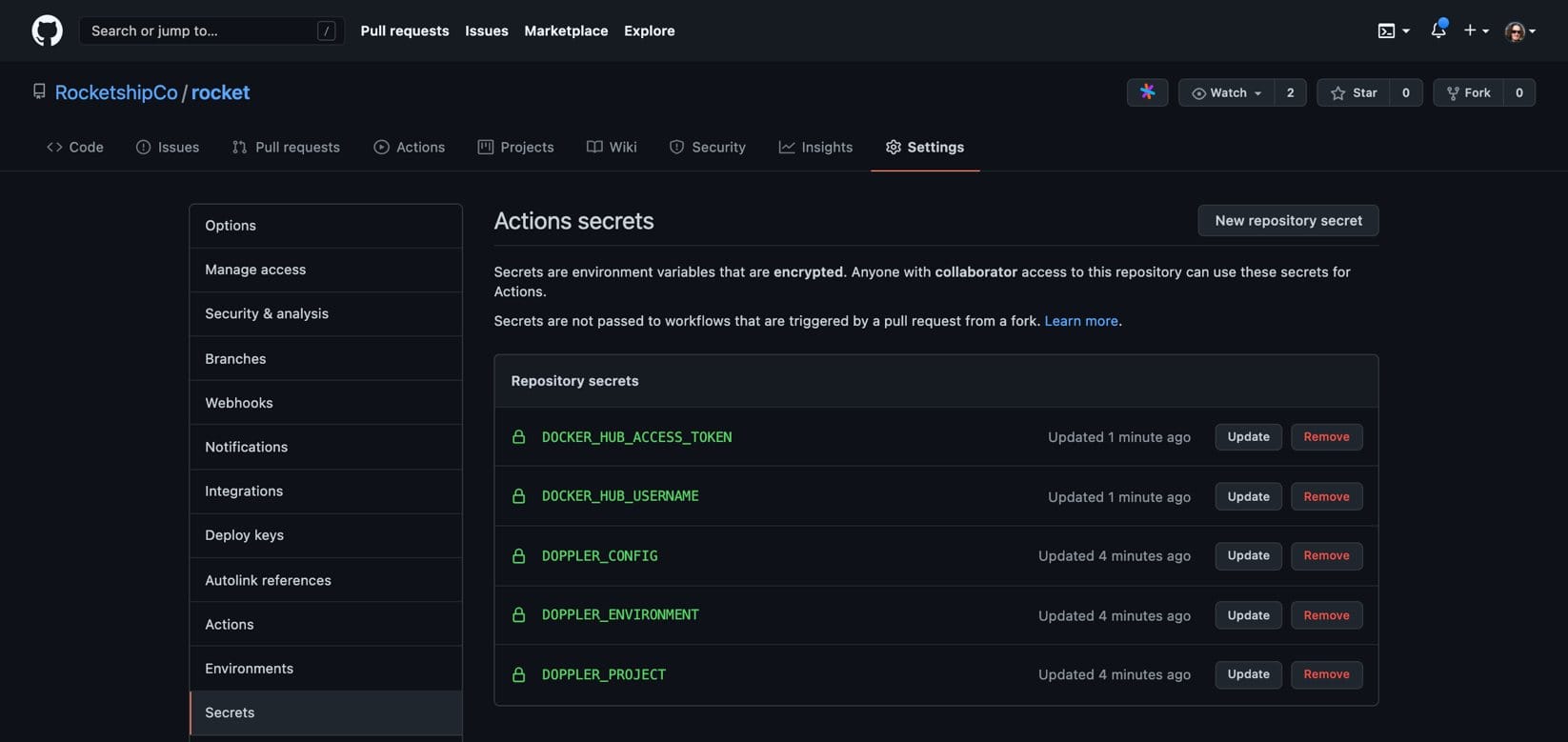Click the rocket repository name link

point(221,92)
